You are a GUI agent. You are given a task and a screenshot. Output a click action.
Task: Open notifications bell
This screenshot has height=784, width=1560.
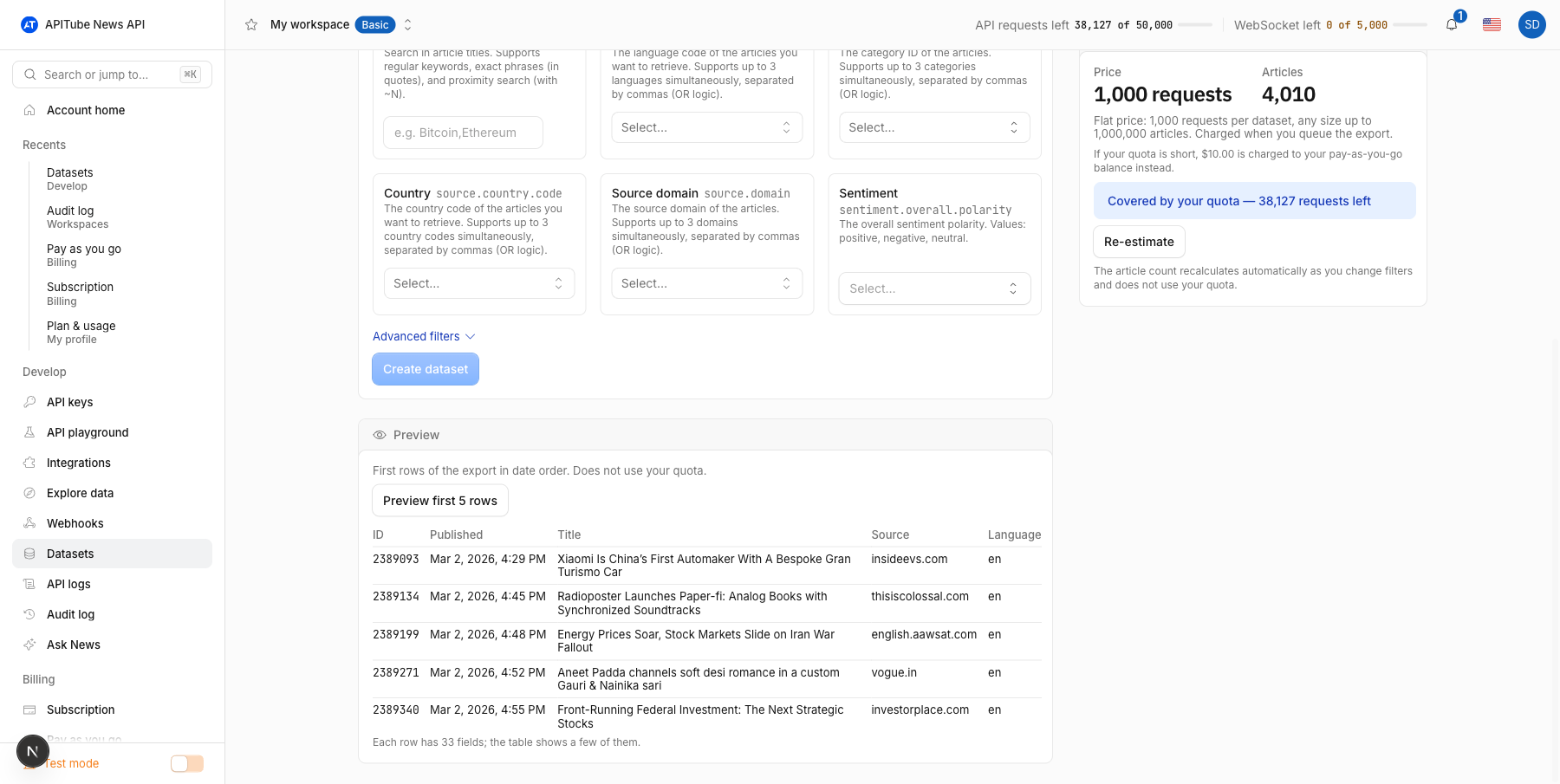click(1452, 24)
